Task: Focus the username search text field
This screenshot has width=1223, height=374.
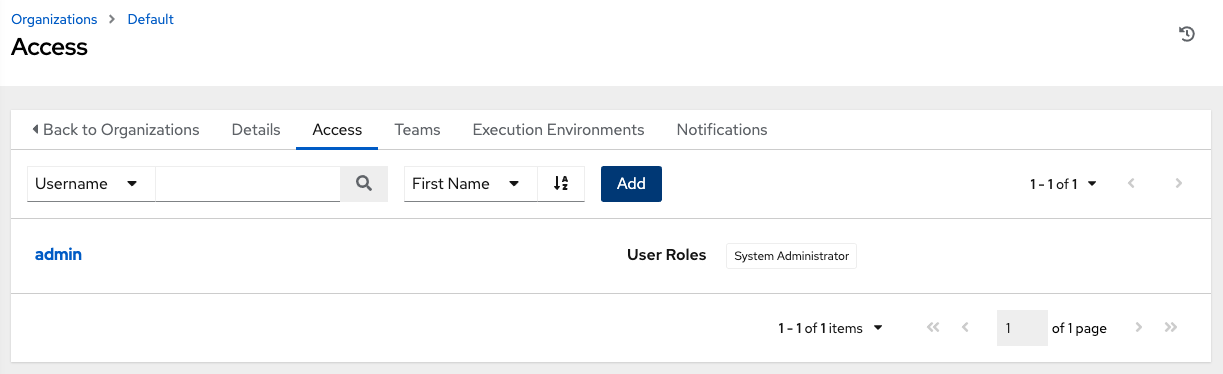Action: 248,184
